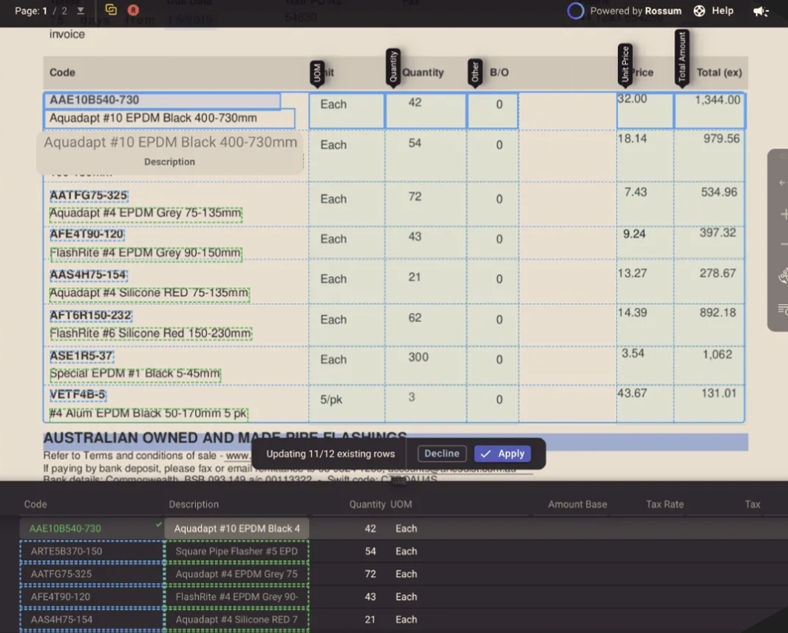Click code AFE4T90-120 in the invoice
Viewport: 788px width, 633px height.
click(86, 234)
